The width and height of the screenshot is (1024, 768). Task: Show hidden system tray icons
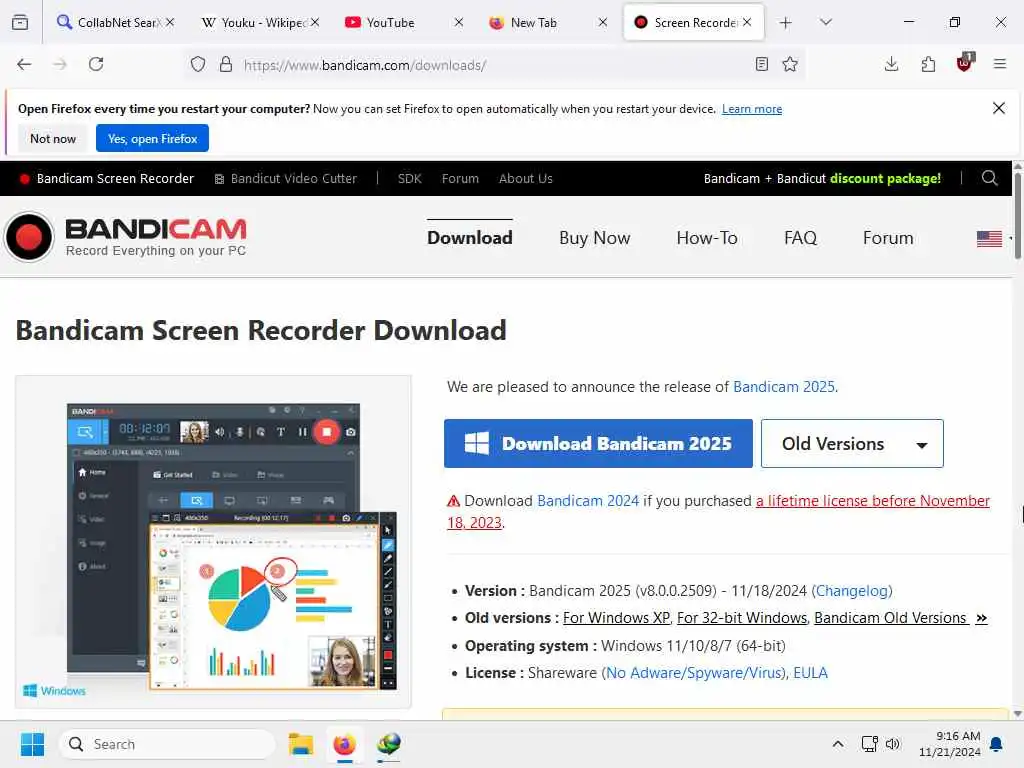[x=838, y=744]
